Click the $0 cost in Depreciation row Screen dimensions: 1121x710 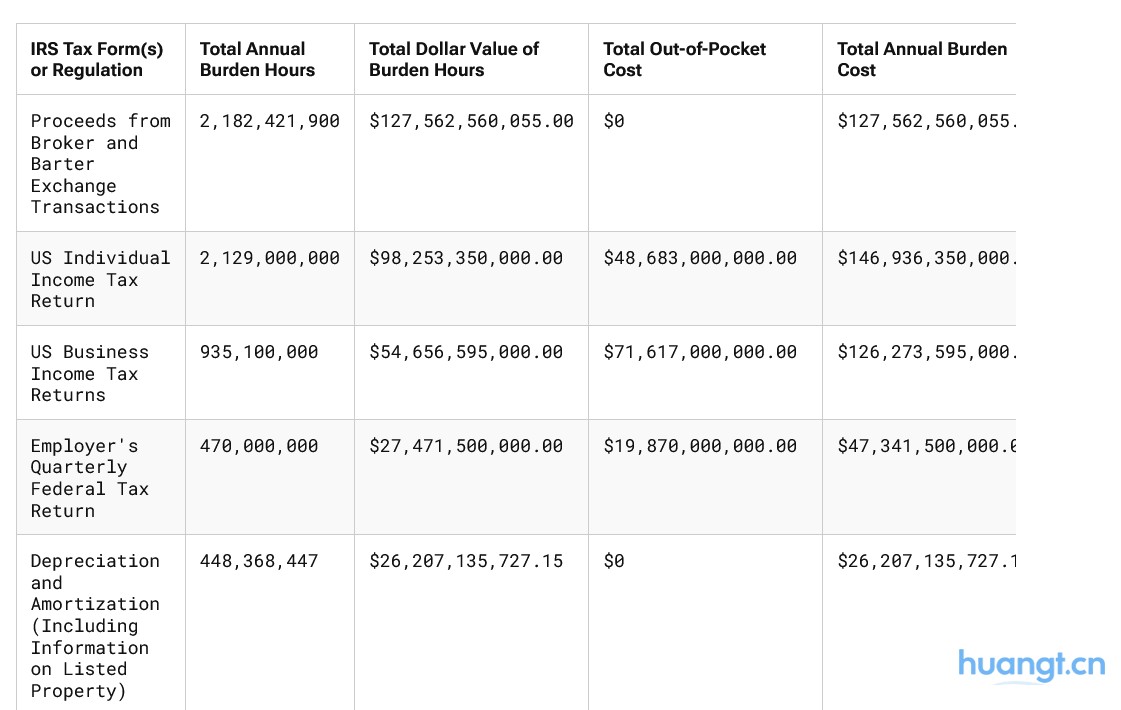point(614,561)
